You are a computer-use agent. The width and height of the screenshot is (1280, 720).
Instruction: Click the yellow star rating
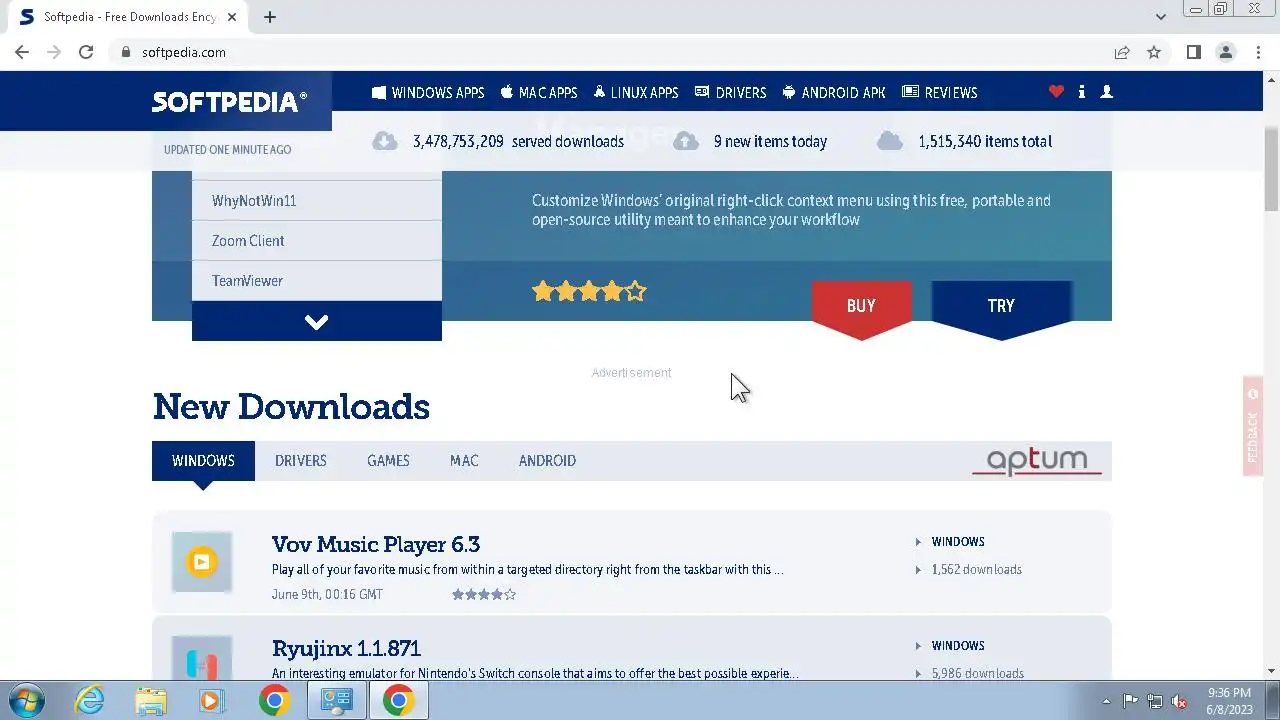pos(589,291)
